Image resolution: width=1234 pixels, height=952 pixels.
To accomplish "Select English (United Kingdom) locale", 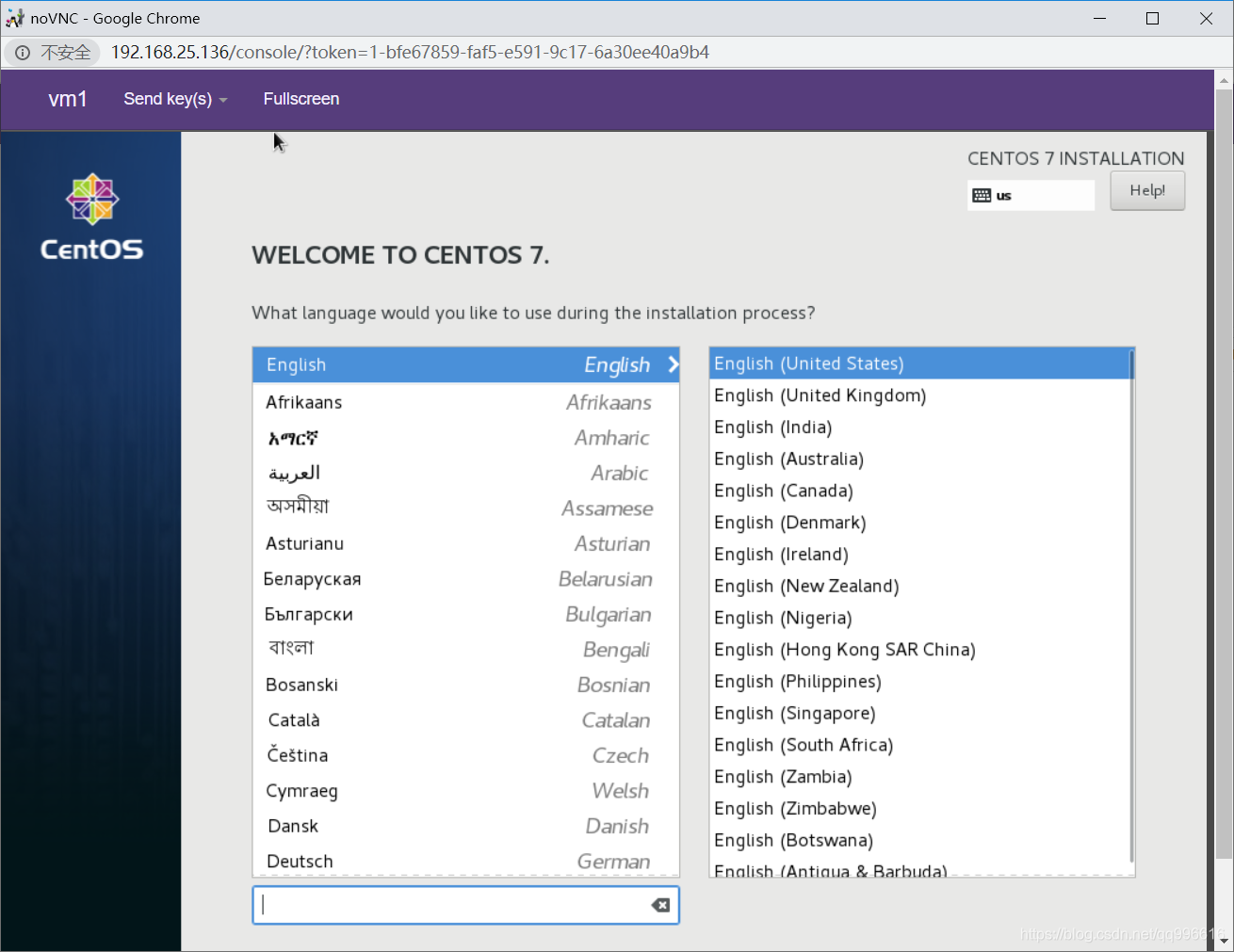I will [x=918, y=395].
